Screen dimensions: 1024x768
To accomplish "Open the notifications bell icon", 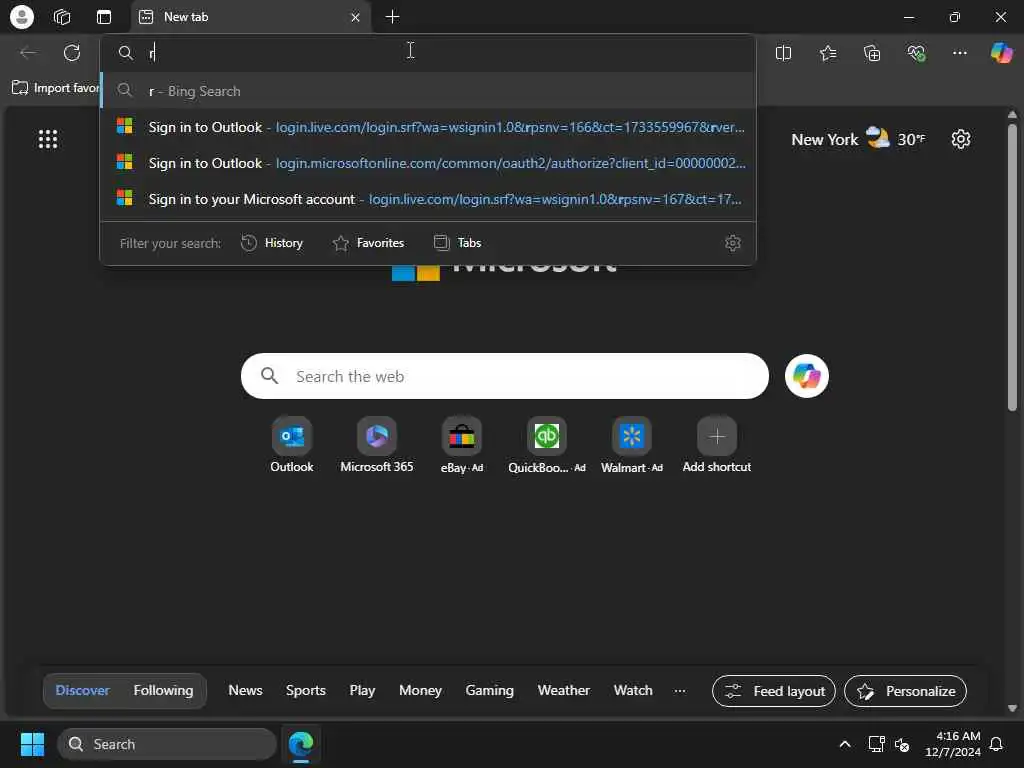I will [997, 744].
